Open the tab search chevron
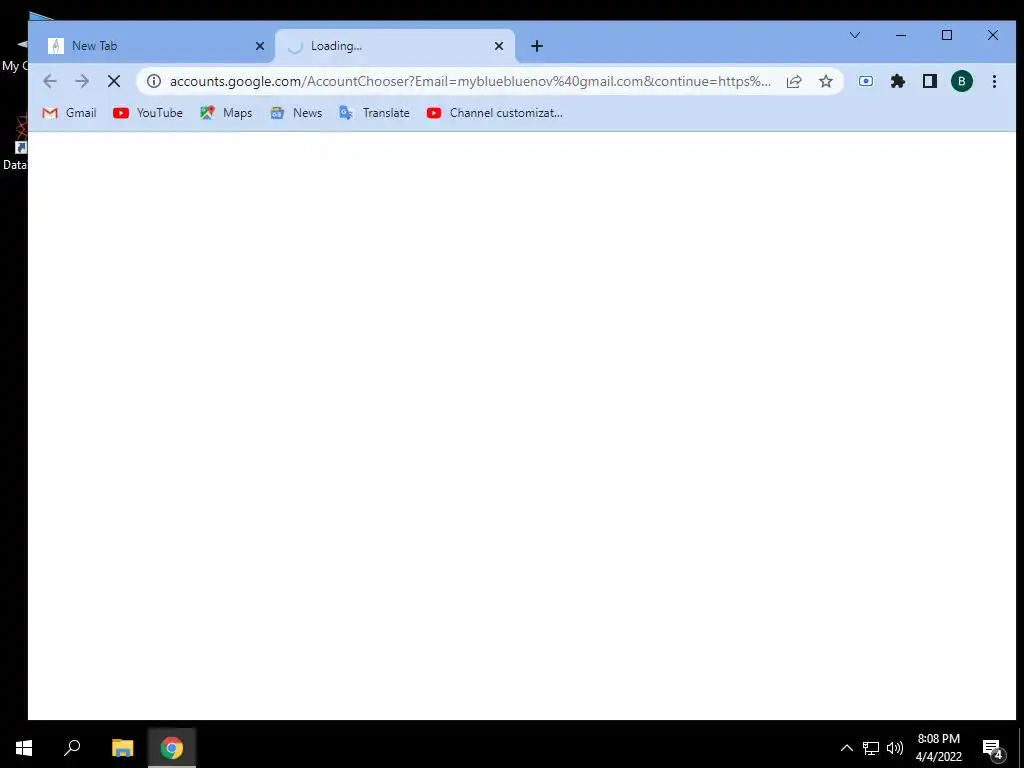The image size is (1024, 768). (x=855, y=35)
